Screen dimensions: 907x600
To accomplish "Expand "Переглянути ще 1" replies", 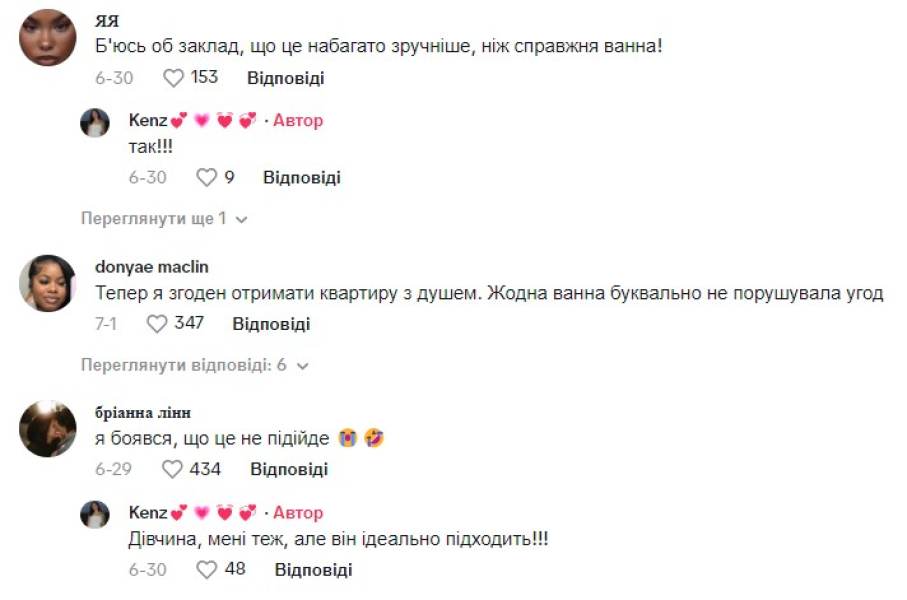I will pos(164,218).
